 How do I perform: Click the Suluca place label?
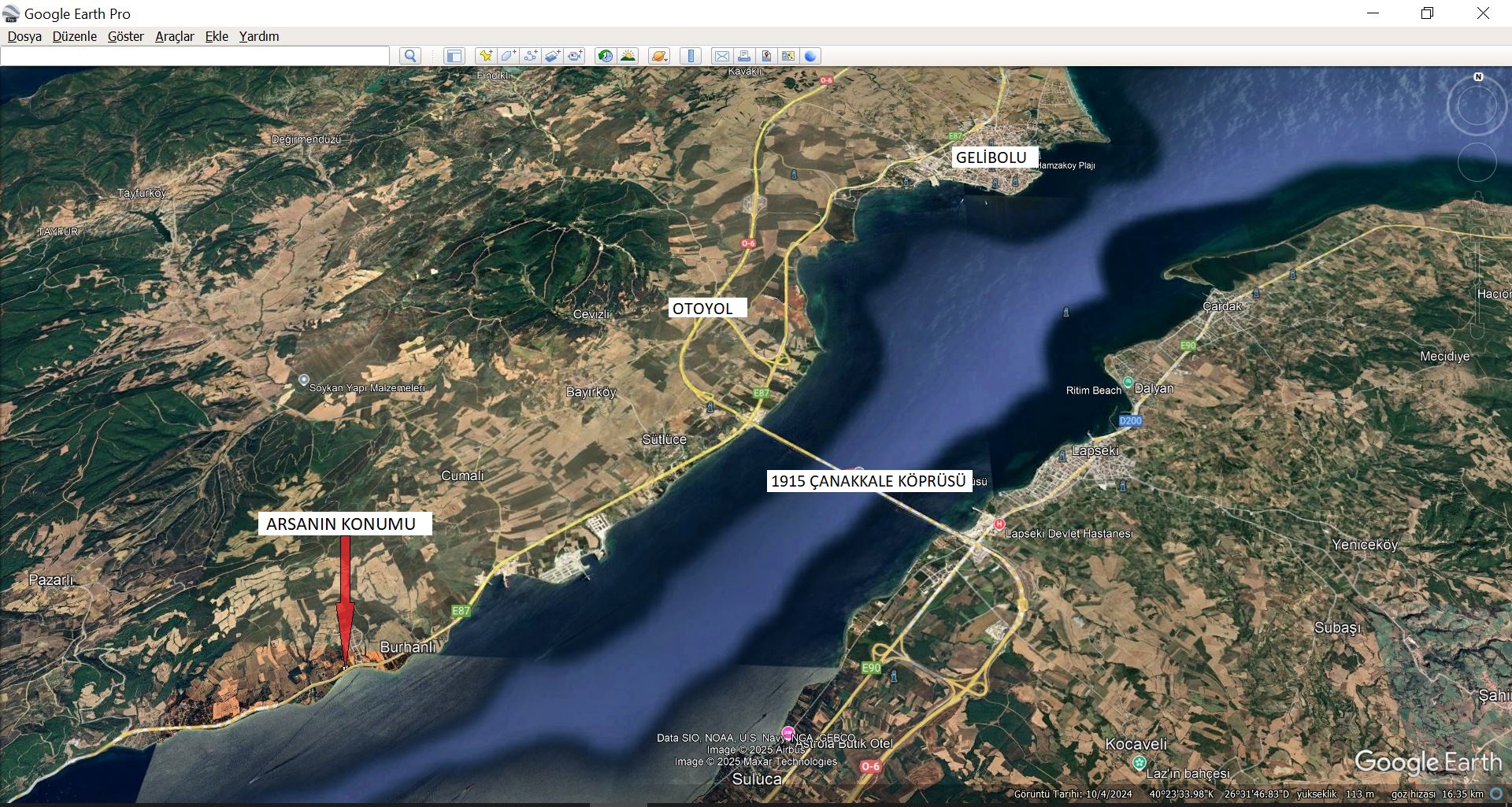pyautogui.click(x=757, y=779)
